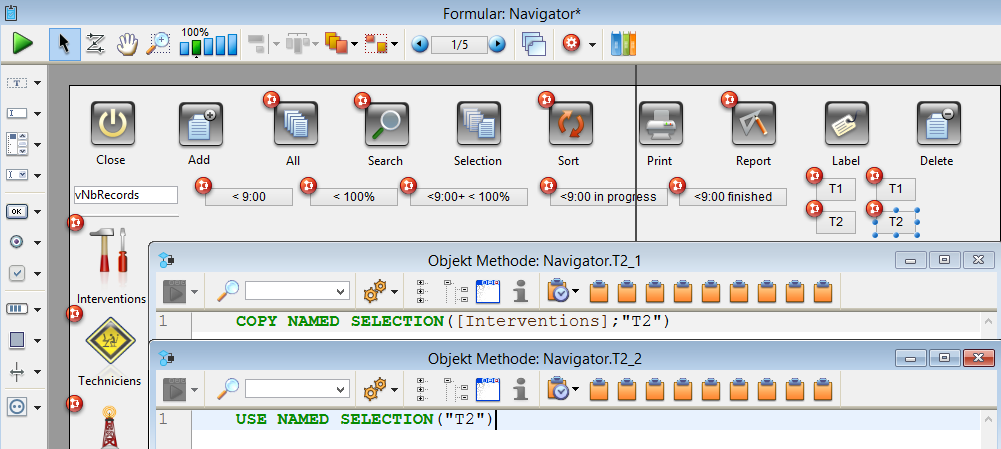Click the Navigator.T2_1 method window title bar
Viewport: 1001px width, 449px height.
548,261
